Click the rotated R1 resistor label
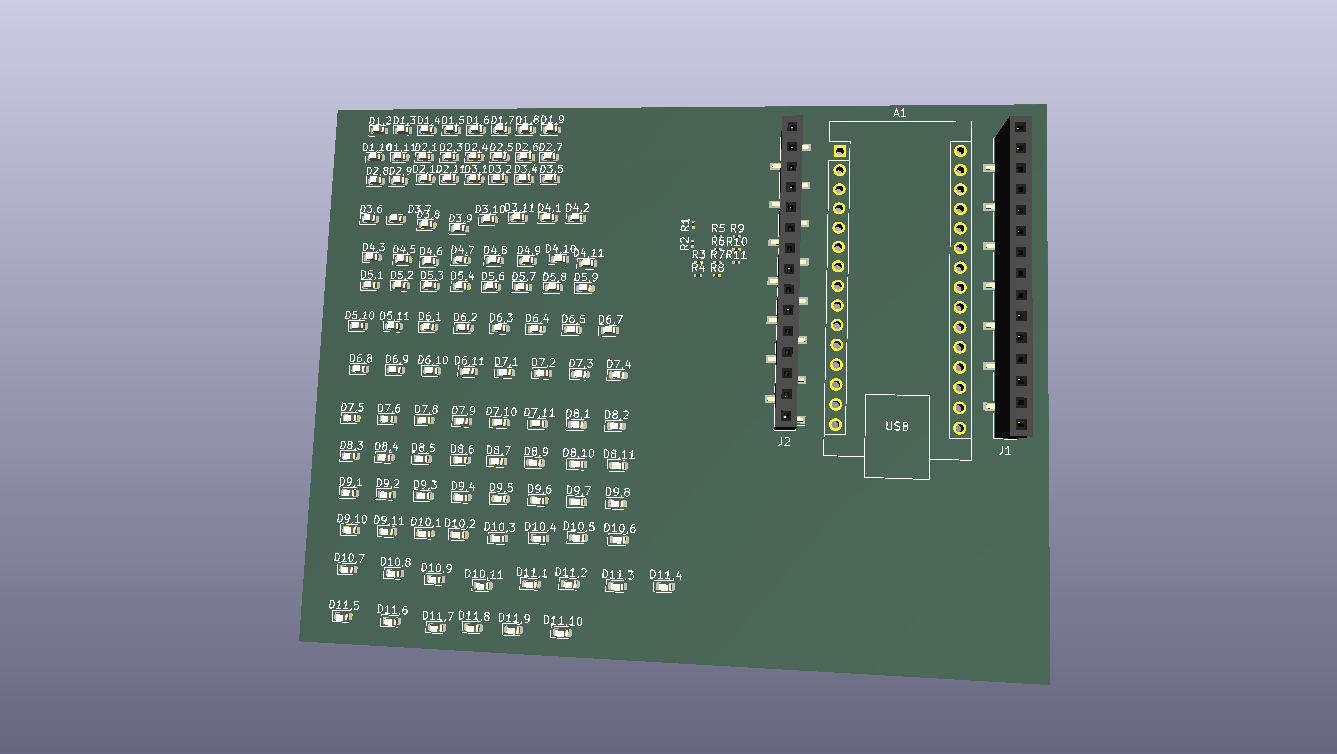The height and width of the screenshot is (754, 1337). [686, 224]
